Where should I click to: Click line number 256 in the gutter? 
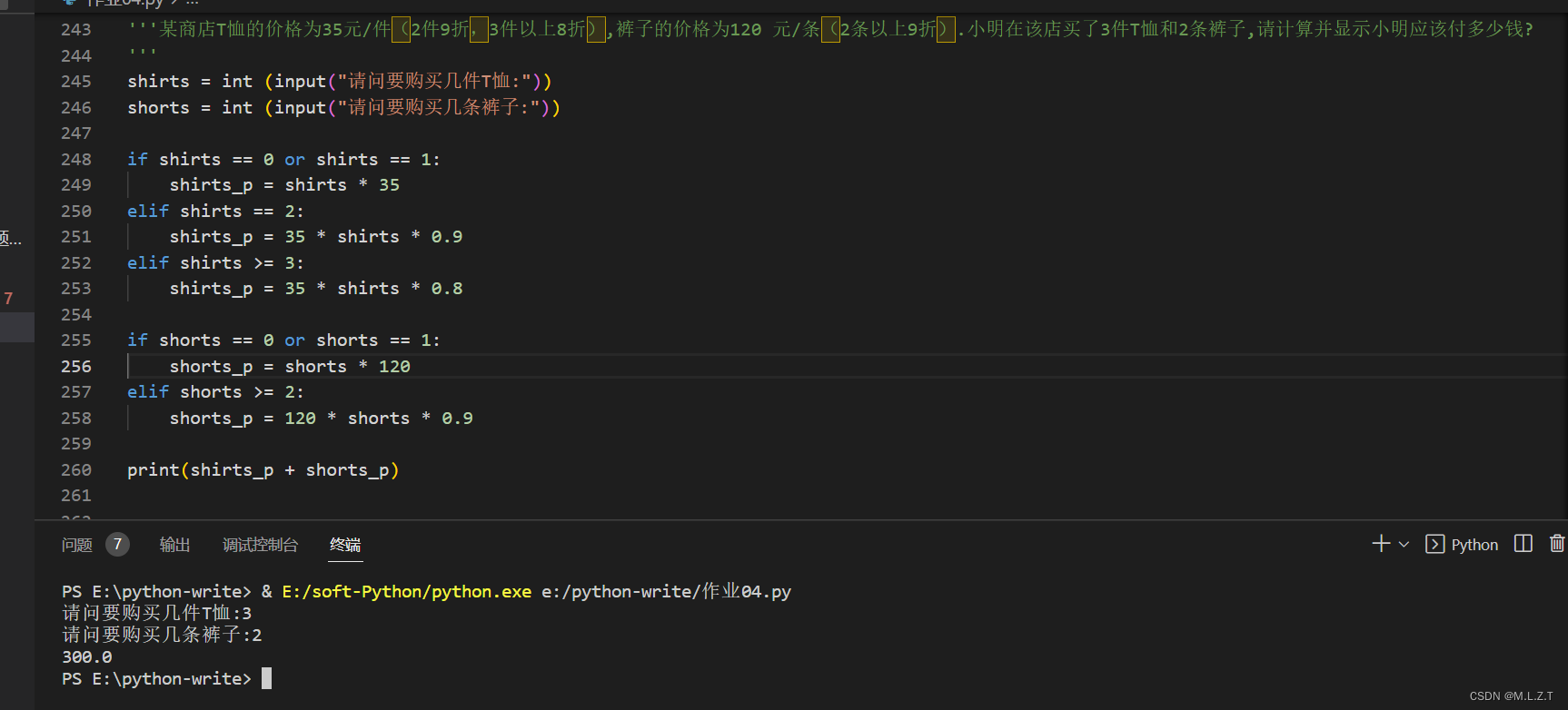[76, 366]
